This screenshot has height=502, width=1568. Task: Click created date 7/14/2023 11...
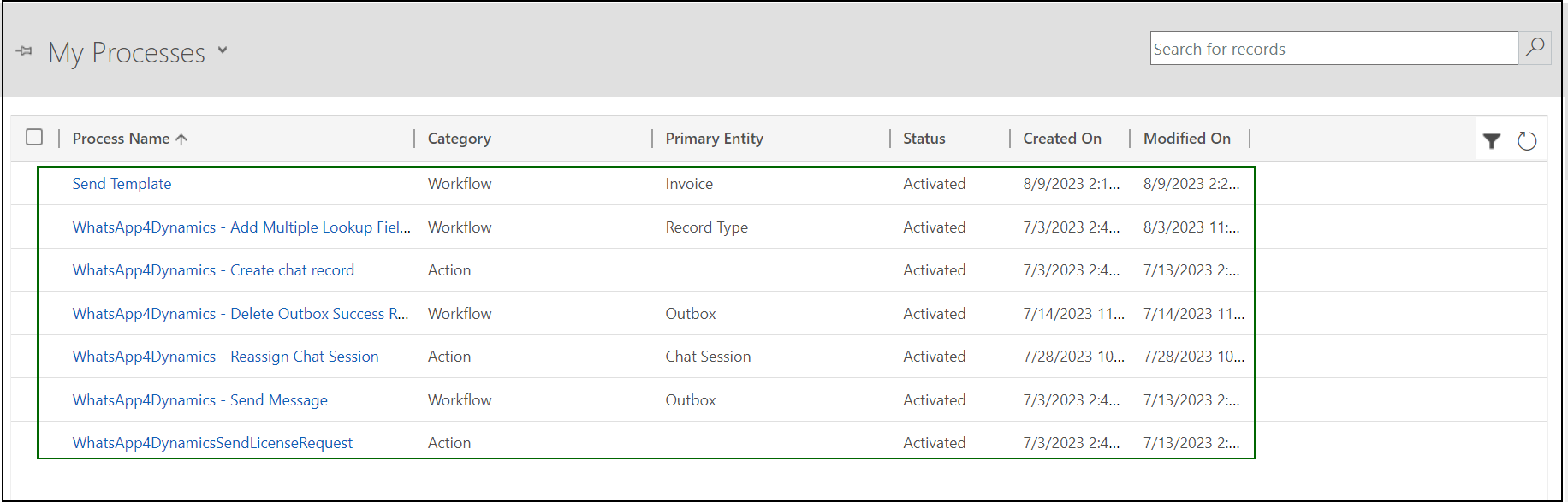pyautogui.click(x=1074, y=314)
